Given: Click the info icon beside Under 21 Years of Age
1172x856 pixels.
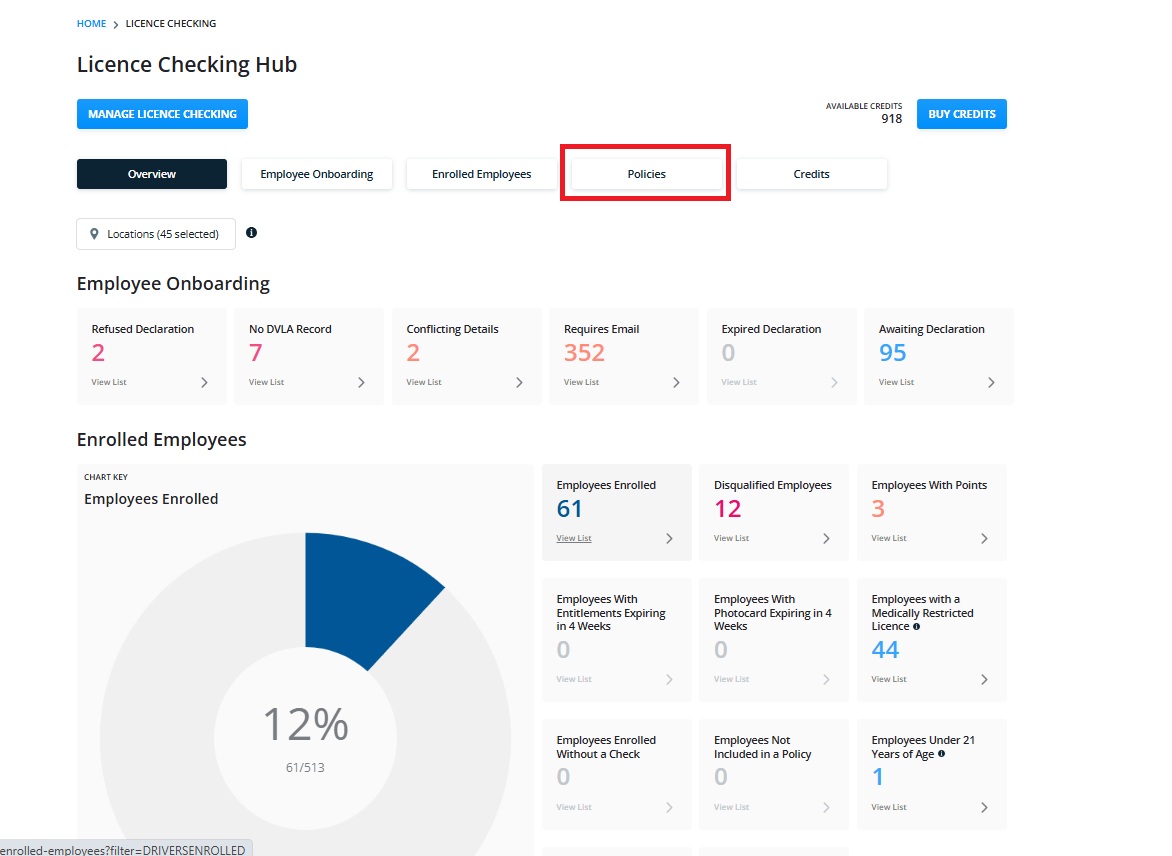Looking at the screenshot, I should pyautogui.click(x=941, y=754).
